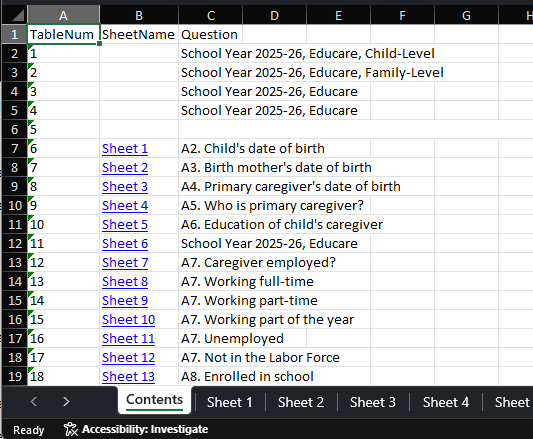The height and width of the screenshot is (439, 533).
Task: Open the Sheet 3 tab
Action: [x=373, y=402]
